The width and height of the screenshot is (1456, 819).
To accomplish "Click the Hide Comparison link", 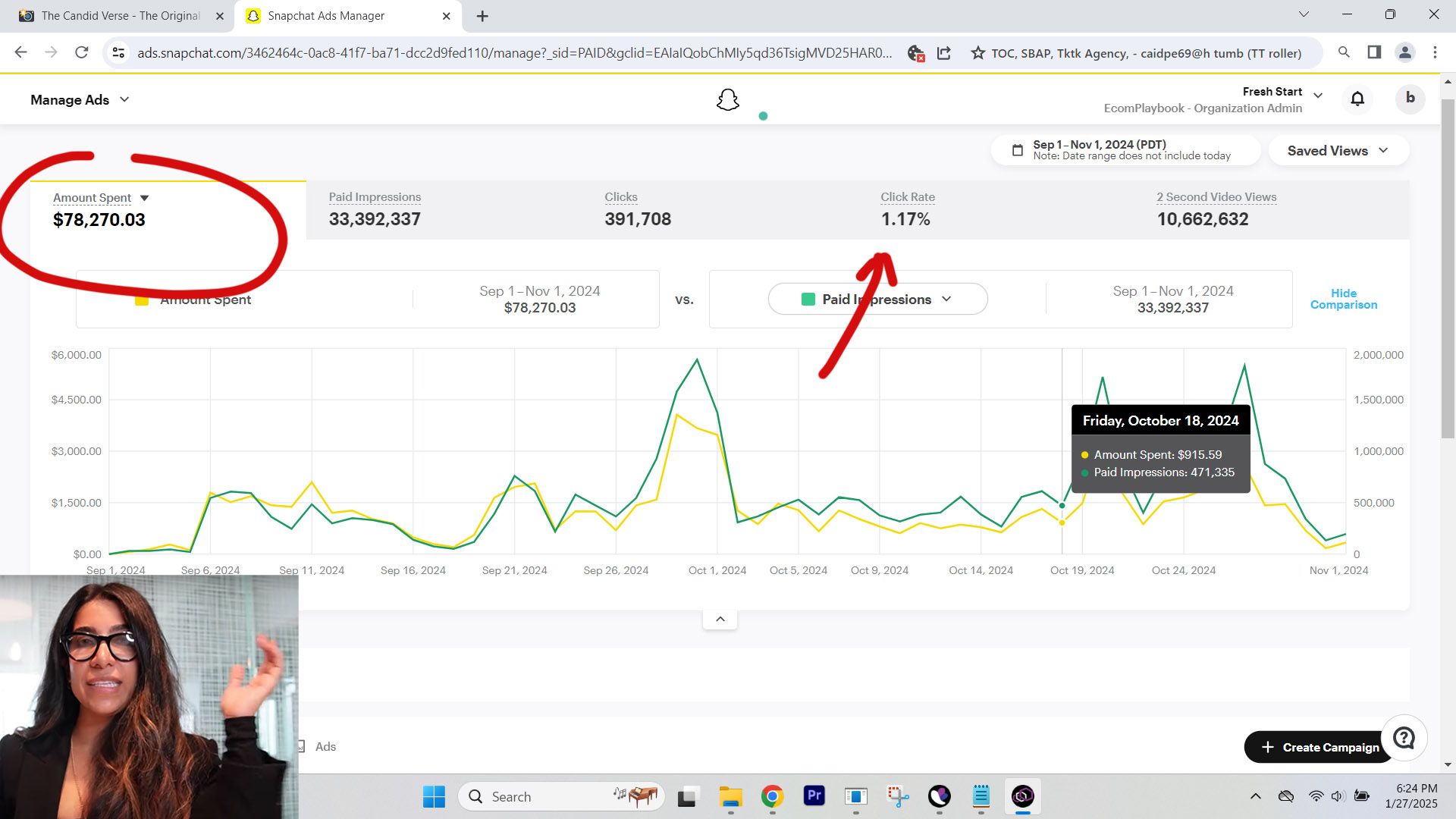I will point(1343,299).
